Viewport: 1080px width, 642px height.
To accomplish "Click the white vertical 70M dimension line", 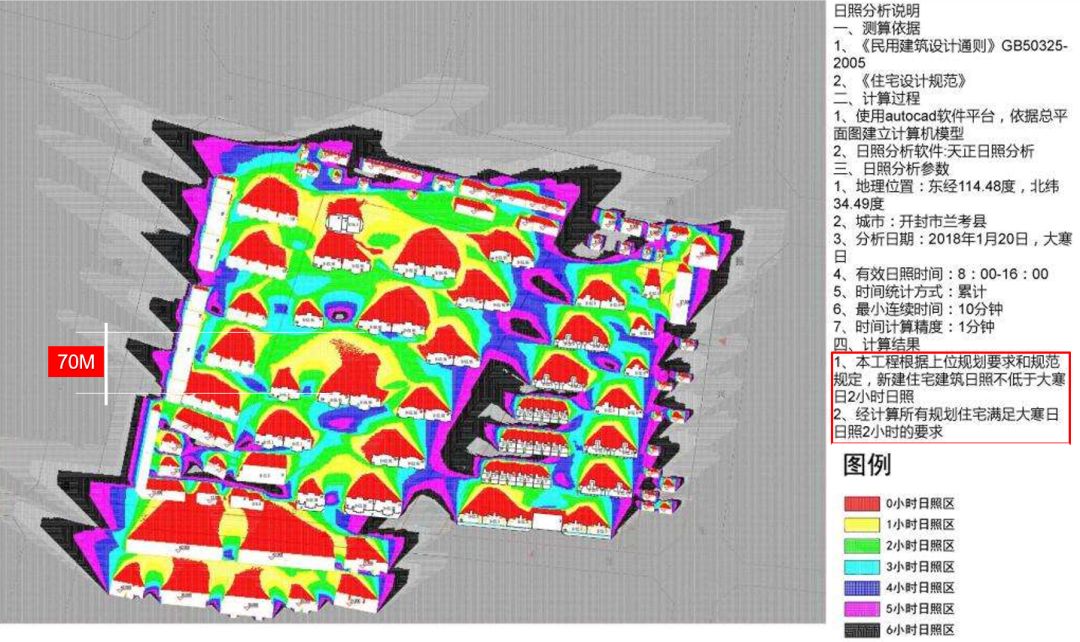I will point(106,364).
